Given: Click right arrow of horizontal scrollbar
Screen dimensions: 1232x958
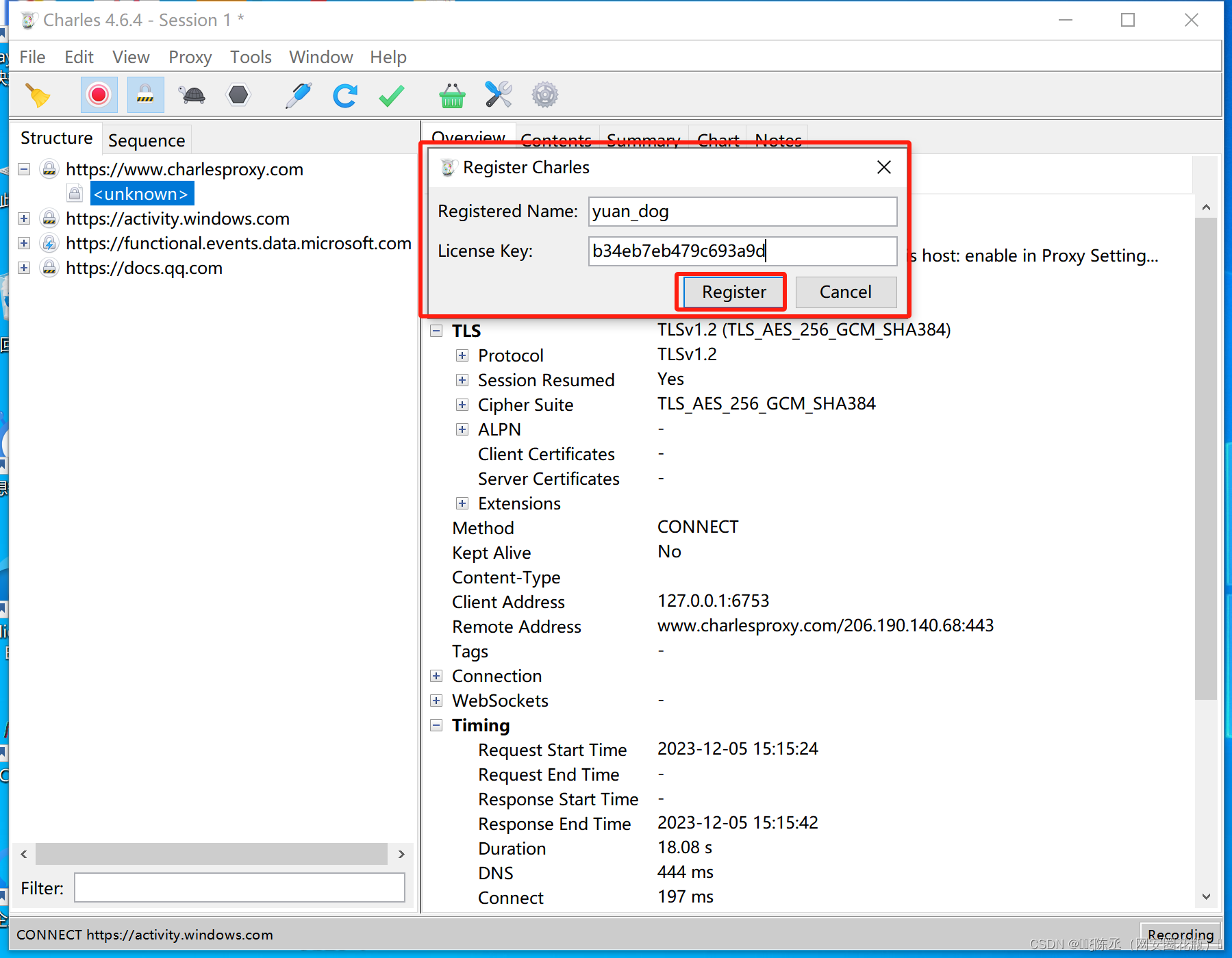Looking at the screenshot, I should [401, 854].
